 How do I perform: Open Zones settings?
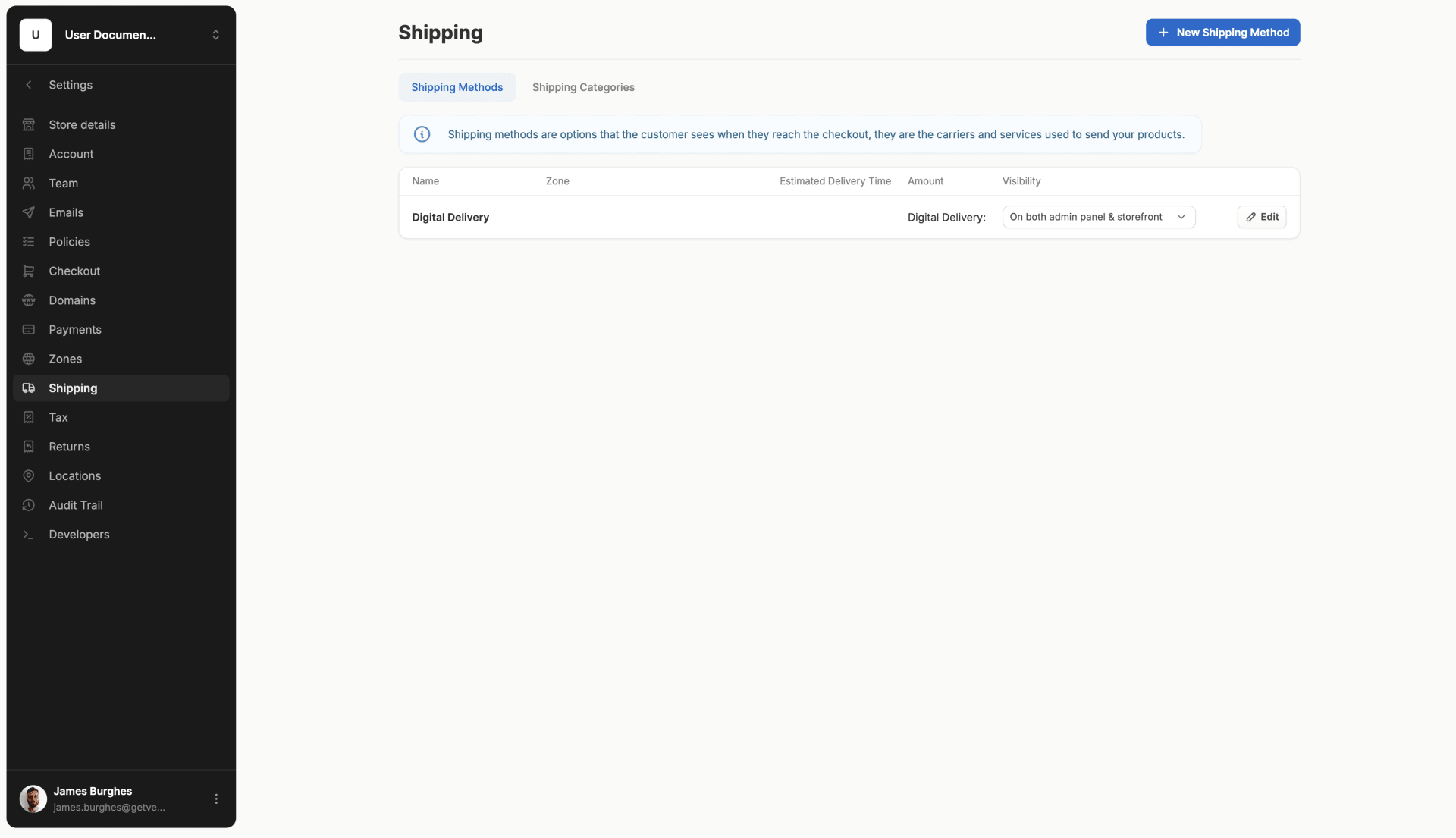tap(121, 359)
